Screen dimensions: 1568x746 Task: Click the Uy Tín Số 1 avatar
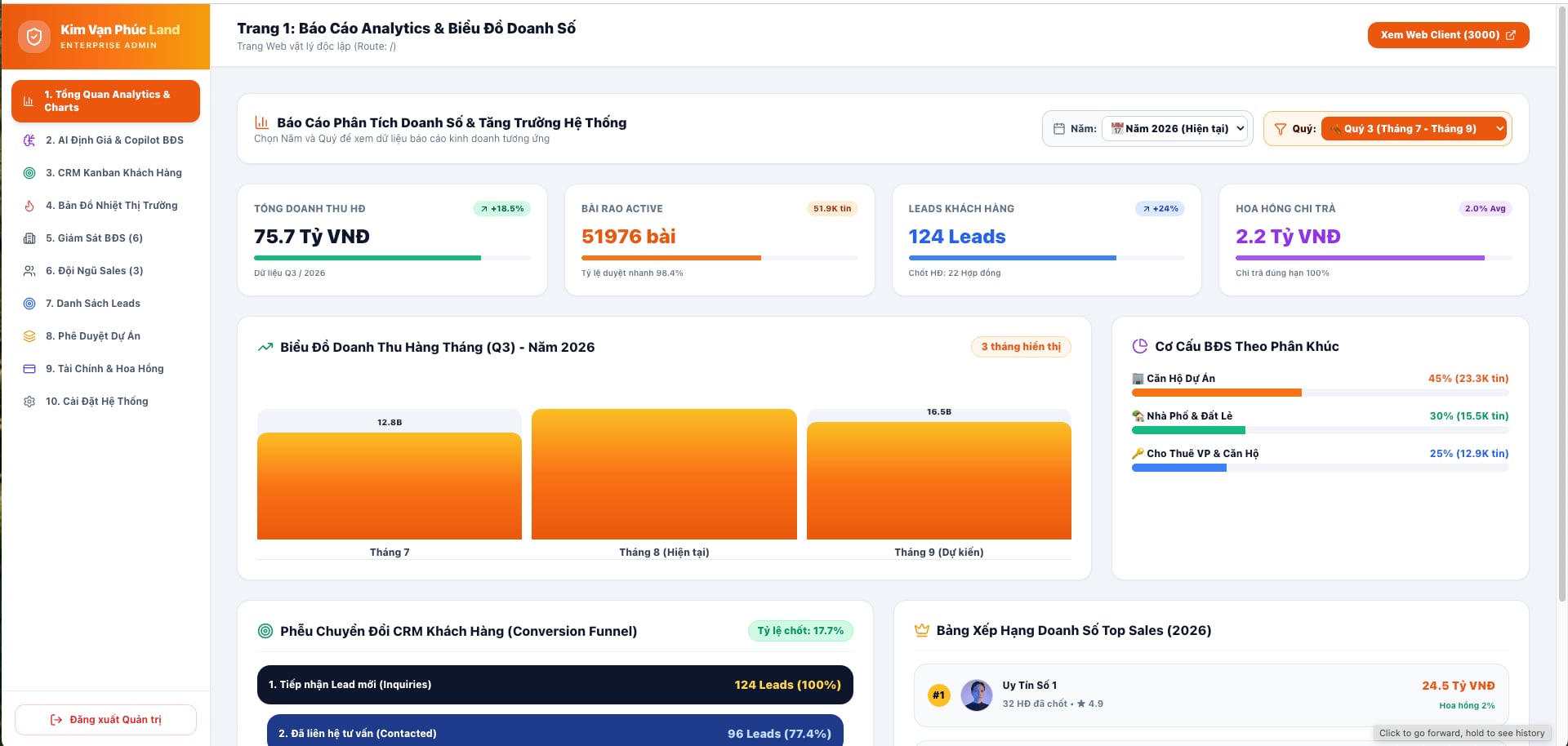point(977,695)
